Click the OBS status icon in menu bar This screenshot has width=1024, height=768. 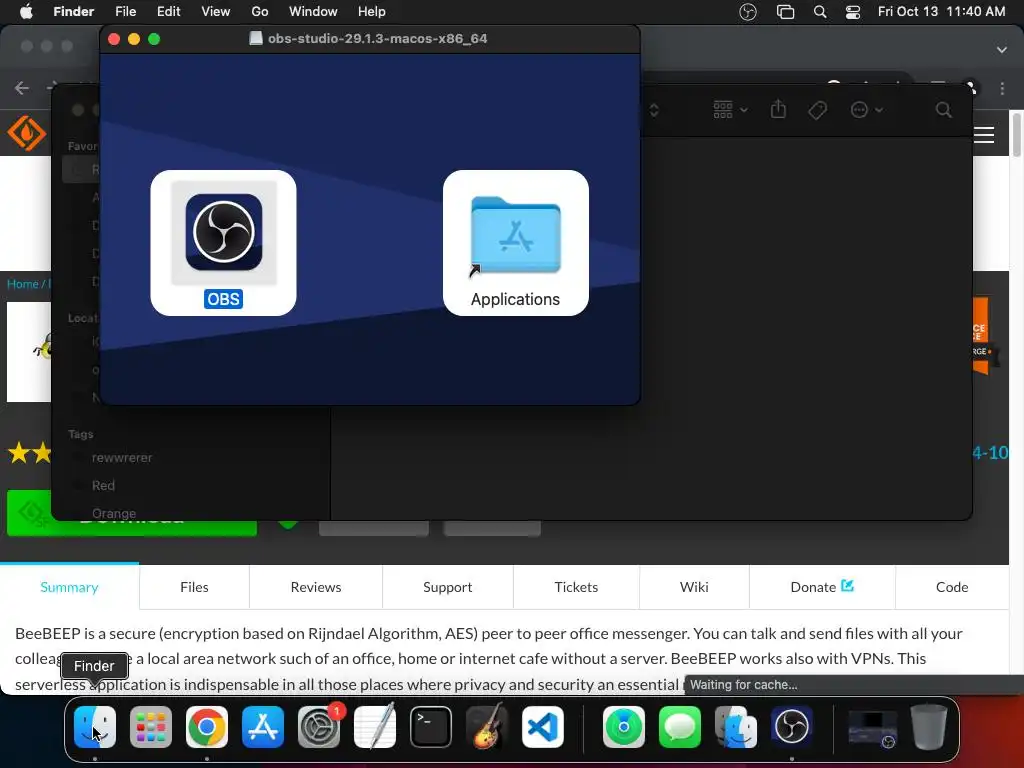coord(748,12)
